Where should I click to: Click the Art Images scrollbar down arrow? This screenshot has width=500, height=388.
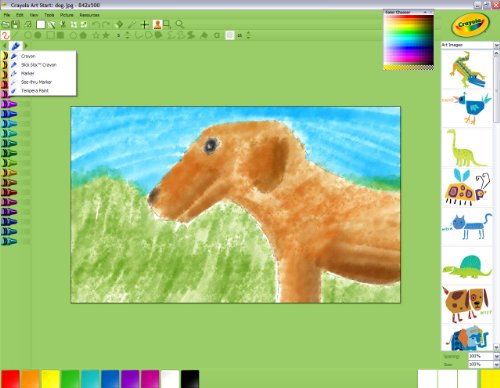click(496, 347)
